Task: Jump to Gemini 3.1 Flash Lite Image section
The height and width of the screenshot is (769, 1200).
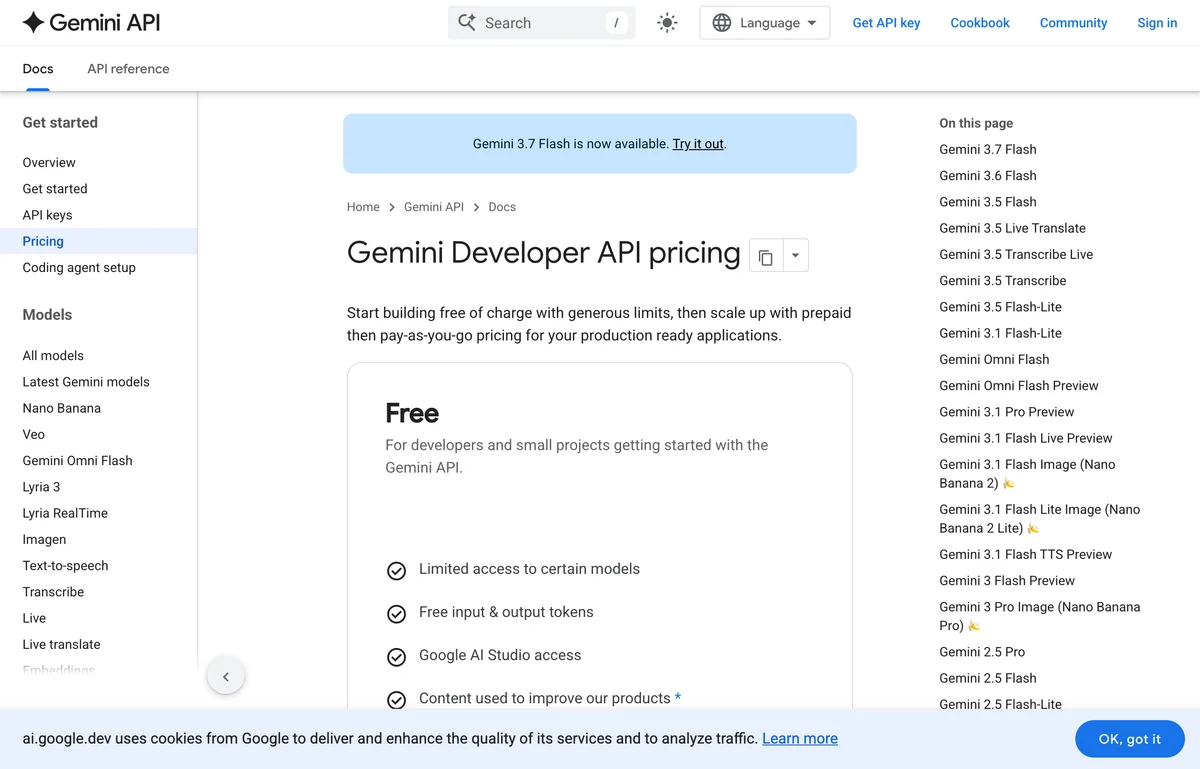Action: 1040,518
